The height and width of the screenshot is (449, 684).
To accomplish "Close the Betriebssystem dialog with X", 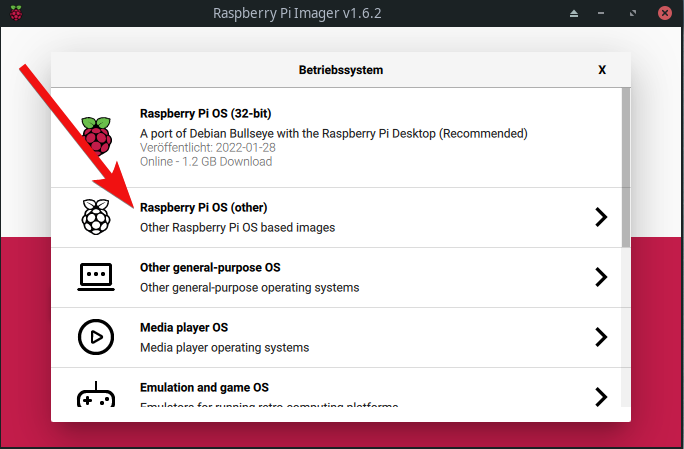I will coord(602,70).
